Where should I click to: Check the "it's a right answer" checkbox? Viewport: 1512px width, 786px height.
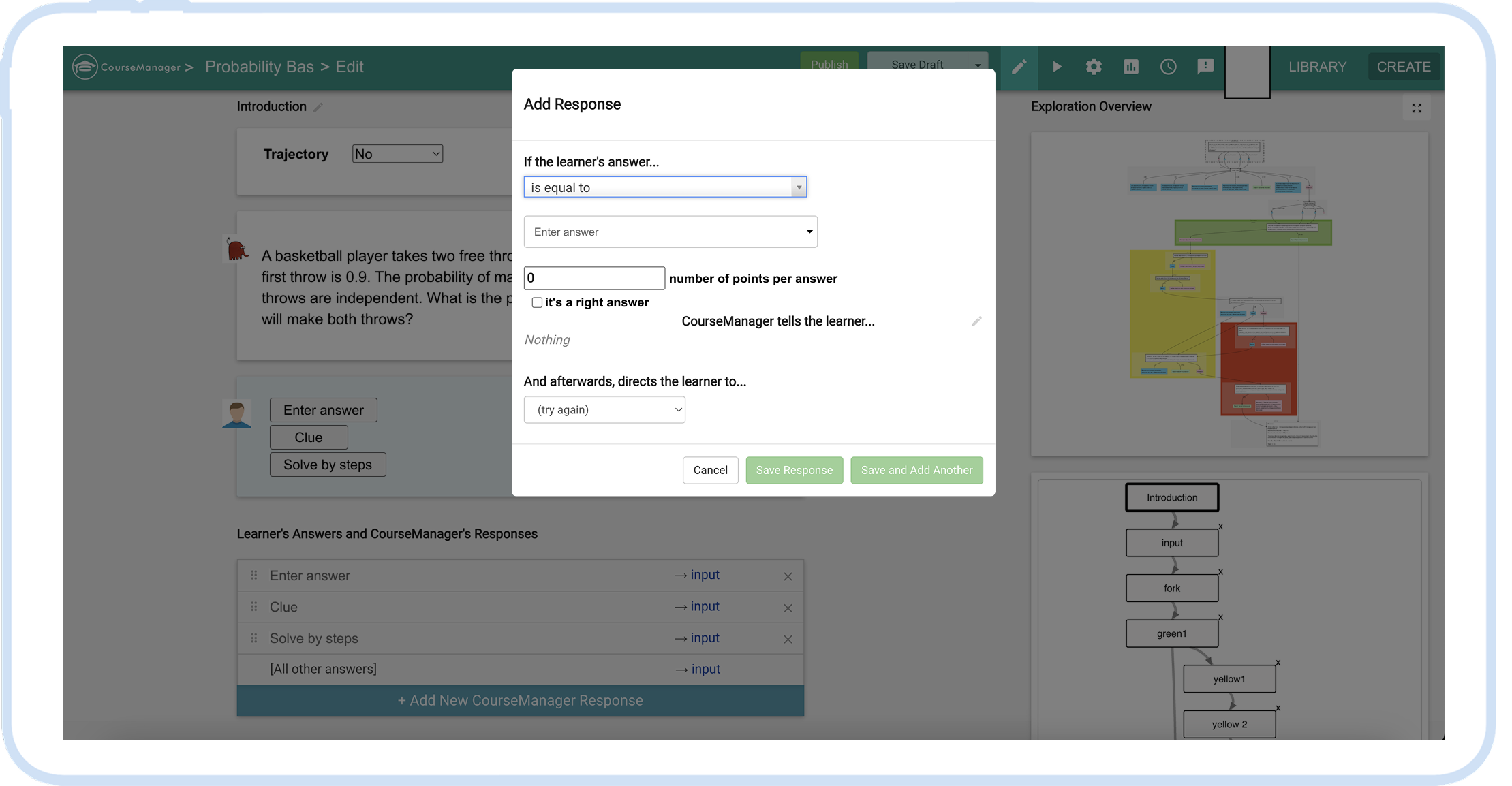(x=537, y=302)
